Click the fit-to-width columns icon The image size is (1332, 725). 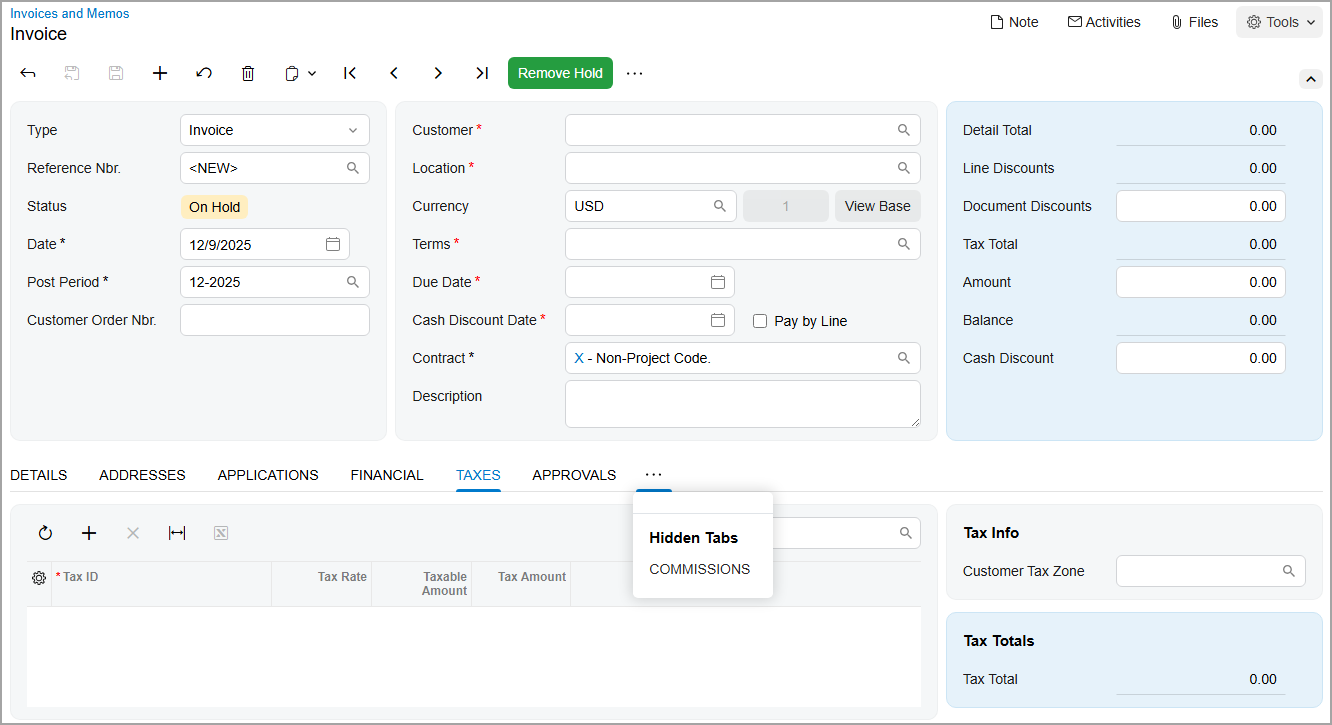click(177, 533)
